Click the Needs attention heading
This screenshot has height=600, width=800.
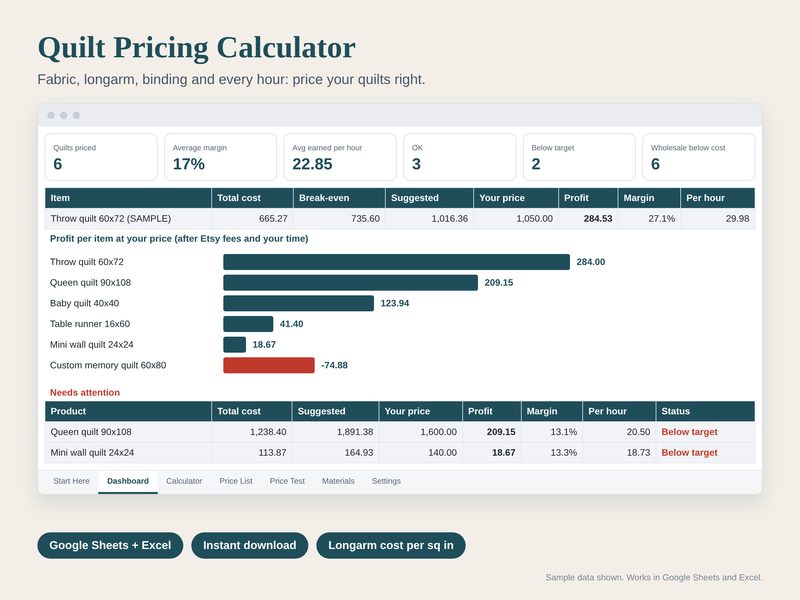[85, 392]
